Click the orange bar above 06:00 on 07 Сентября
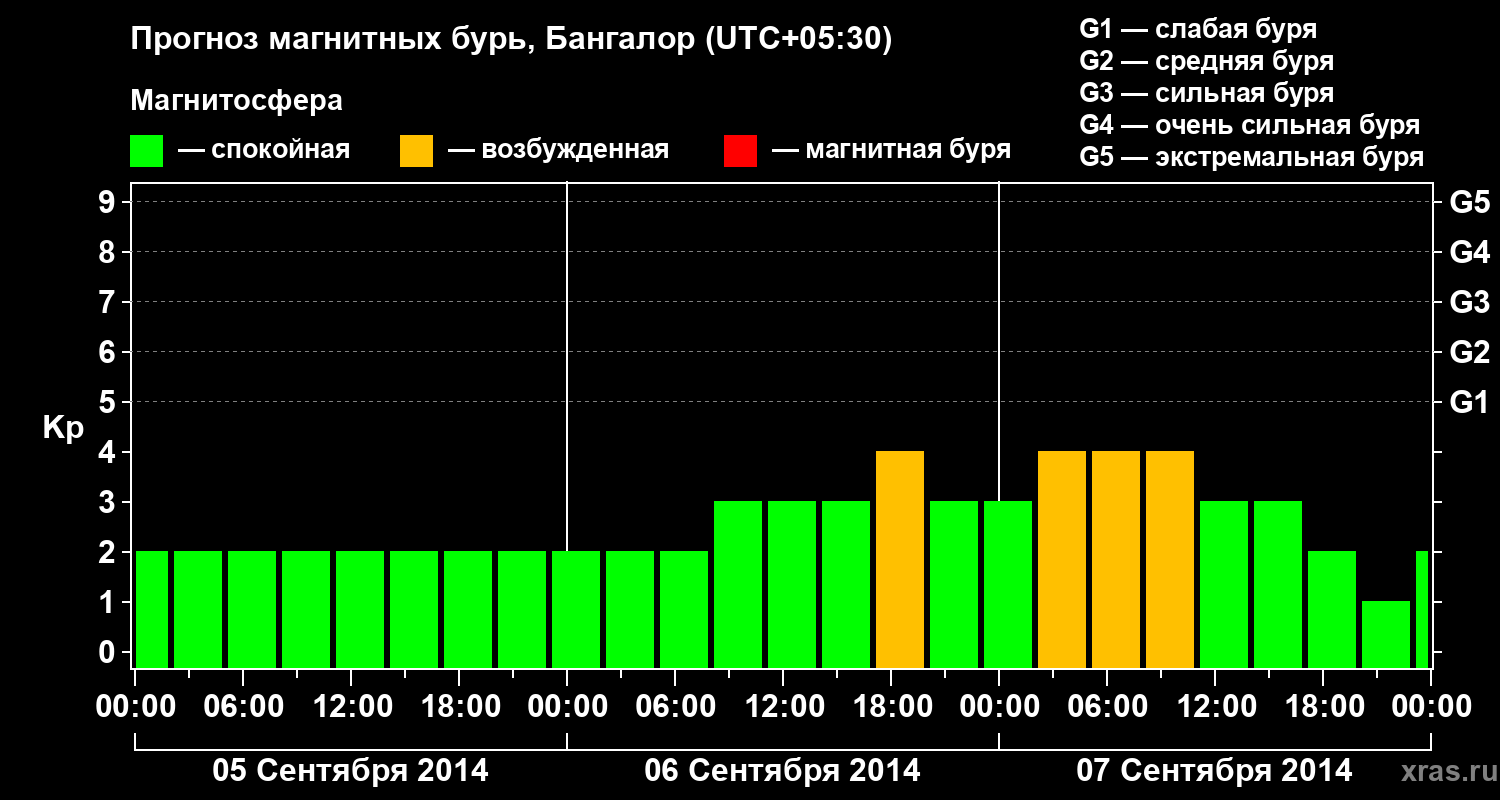Viewport: 1500px width, 800px height. coord(1116,559)
